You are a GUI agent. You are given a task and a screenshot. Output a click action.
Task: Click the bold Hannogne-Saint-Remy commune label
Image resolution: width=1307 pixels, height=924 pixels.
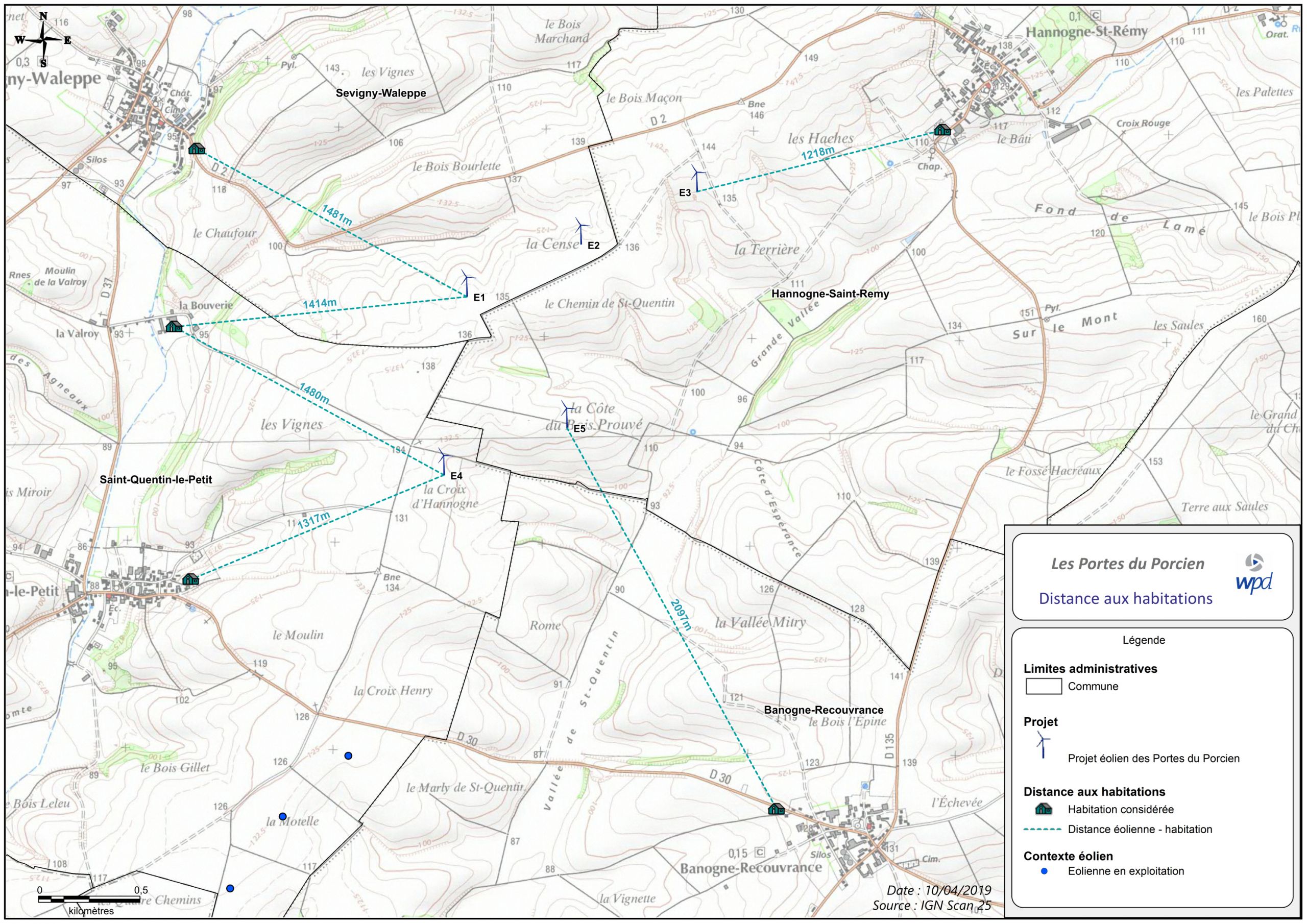click(x=830, y=294)
